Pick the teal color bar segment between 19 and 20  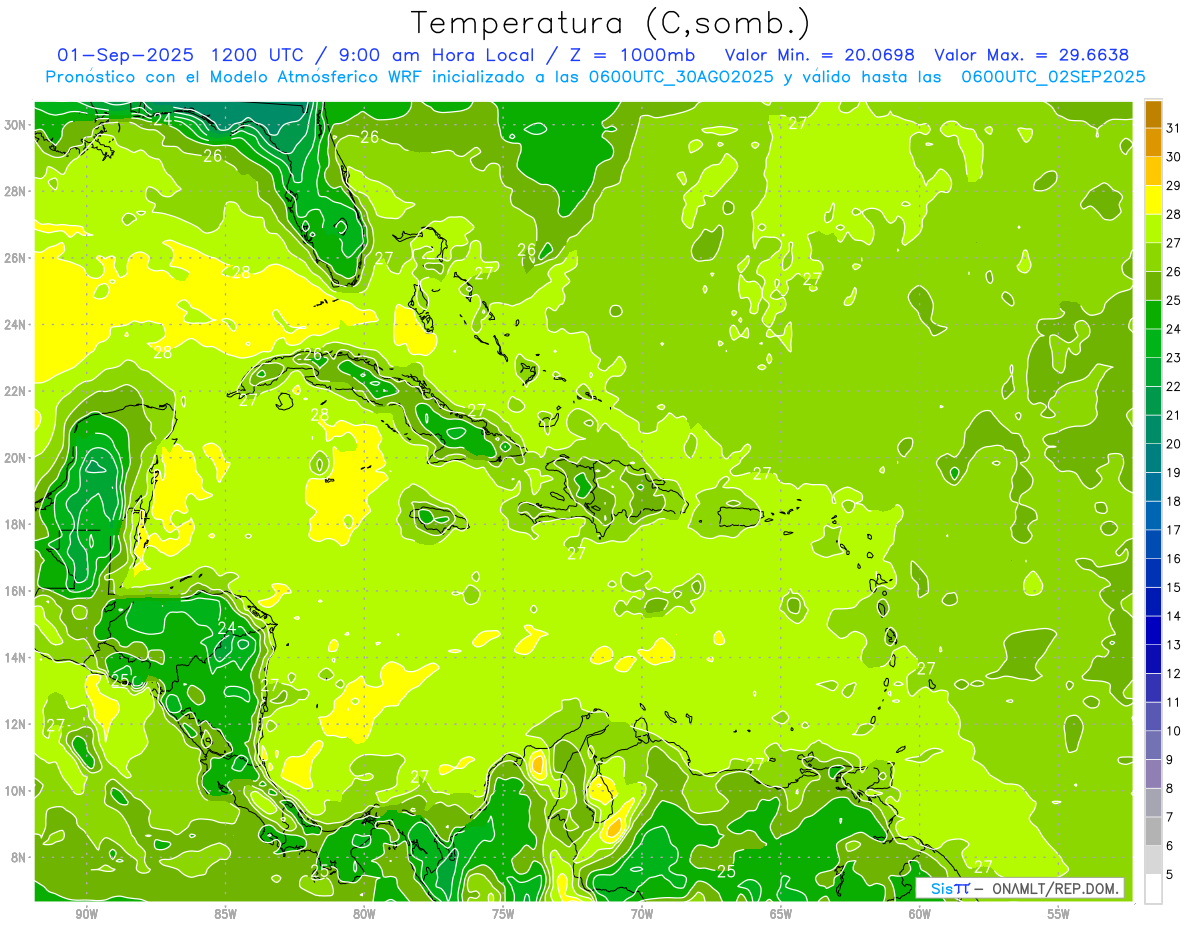pyautogui.click(x=1154, y=458)
